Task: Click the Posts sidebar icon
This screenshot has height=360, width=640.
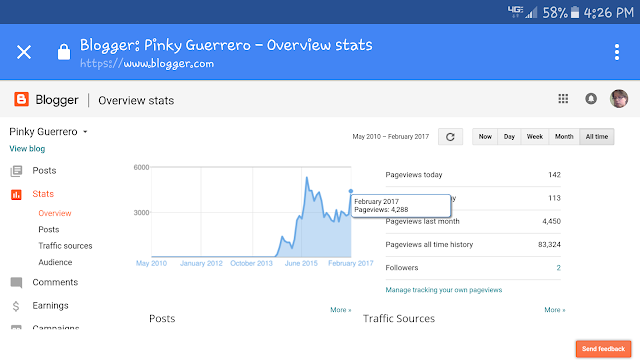Action: tap(16, 171)
